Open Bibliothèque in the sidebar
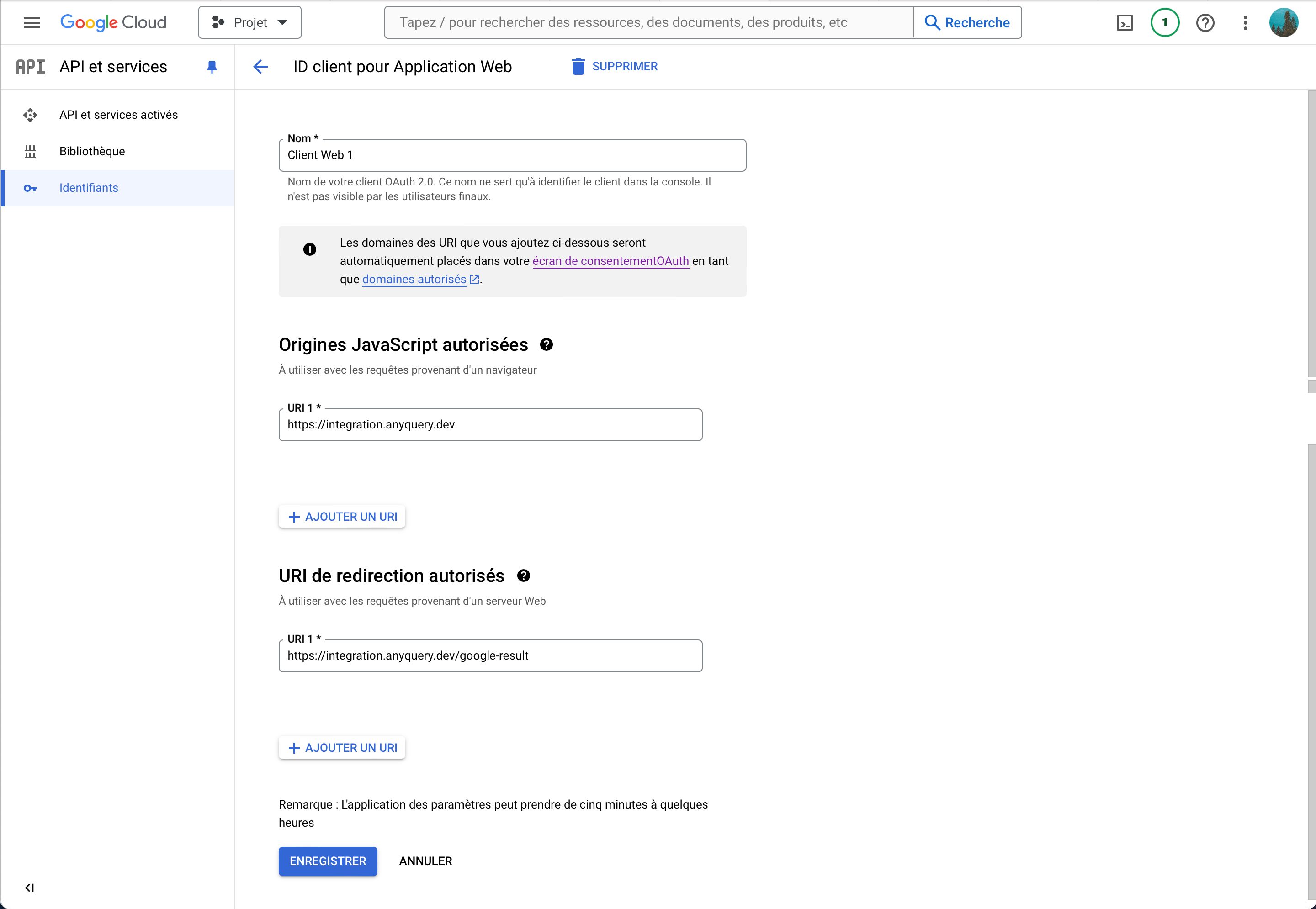This screenshot has height=909, width=1316. tap(118, 152)
